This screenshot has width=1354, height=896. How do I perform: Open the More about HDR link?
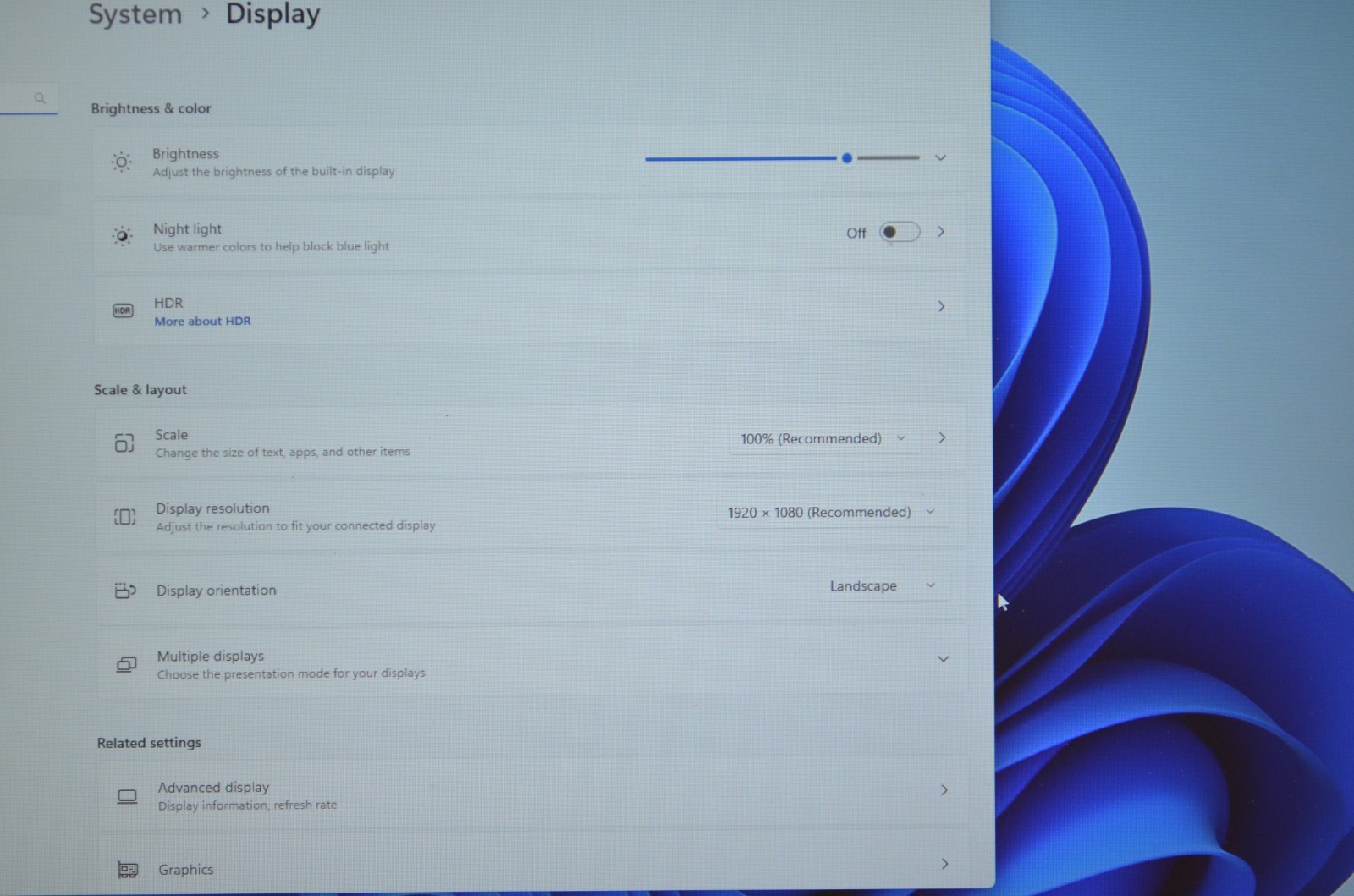(x=202, y=321)
